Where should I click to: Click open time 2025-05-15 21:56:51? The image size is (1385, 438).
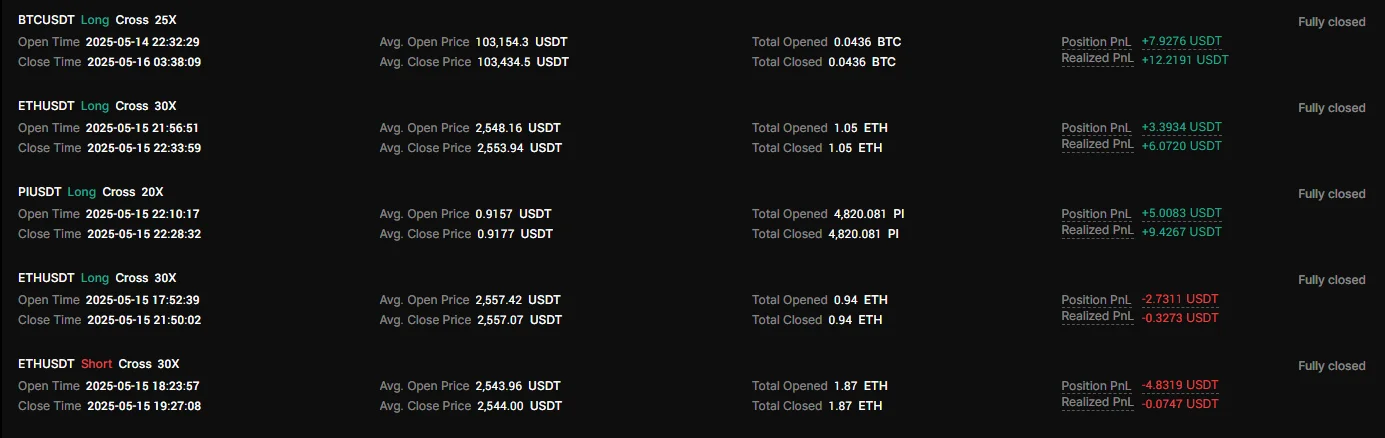coord(142,128)
